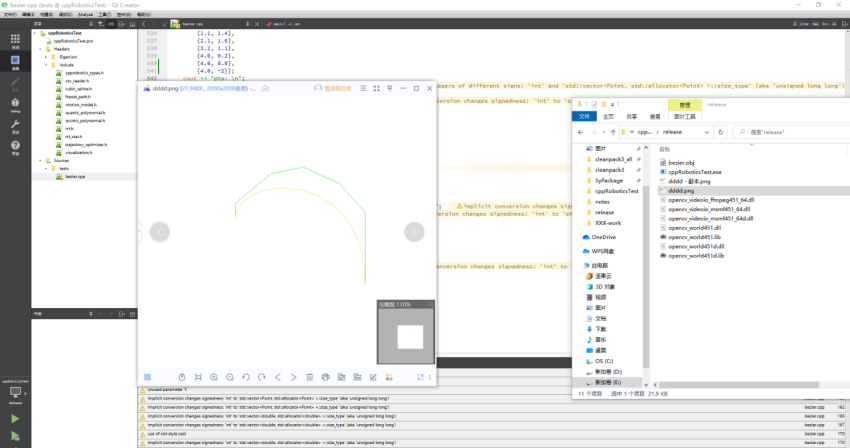Open Debug mode in Qt Creator sidebar

click(x=15, y=105)
